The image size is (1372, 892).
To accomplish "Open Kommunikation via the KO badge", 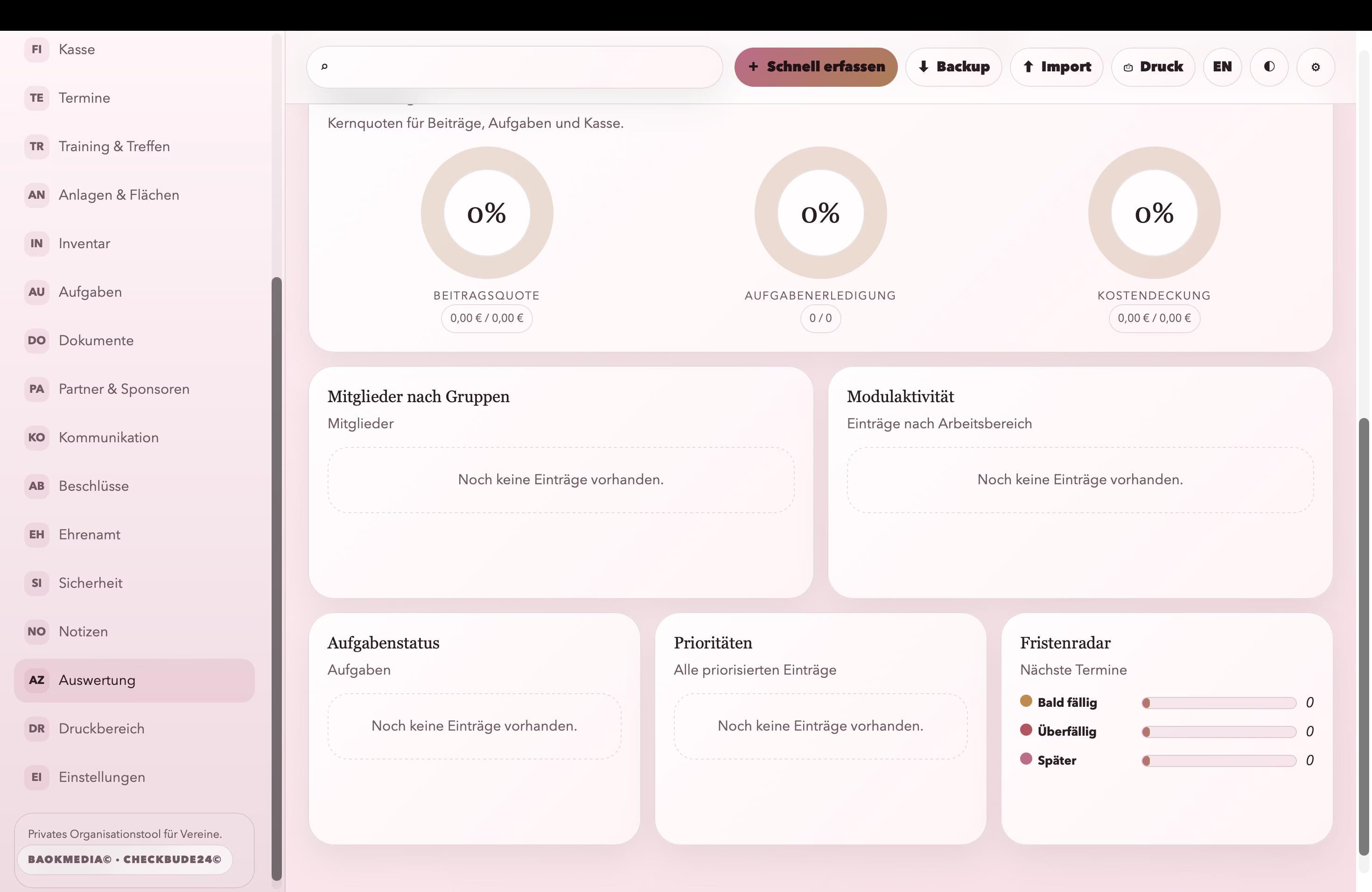I will (x=36, y=437).
